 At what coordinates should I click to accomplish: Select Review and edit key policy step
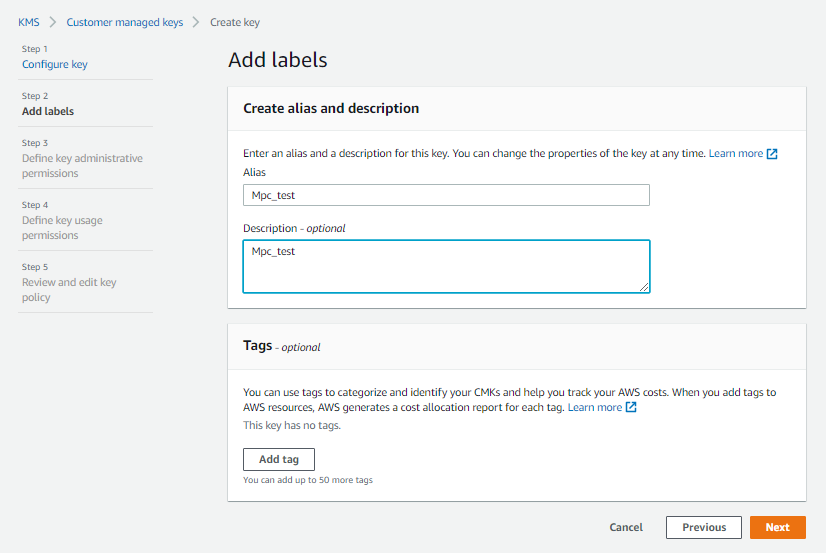[69, 290]
